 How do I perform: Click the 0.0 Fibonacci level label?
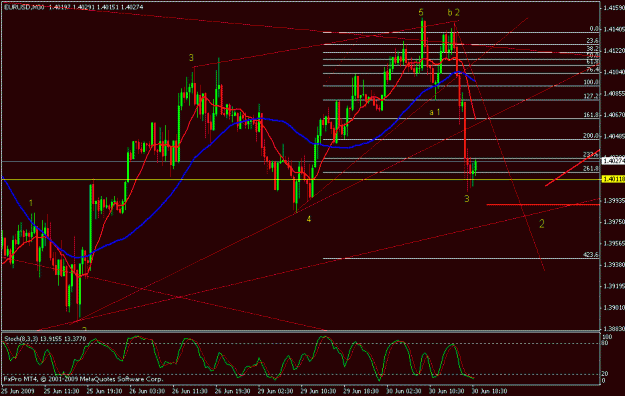[x=594, y=29]
